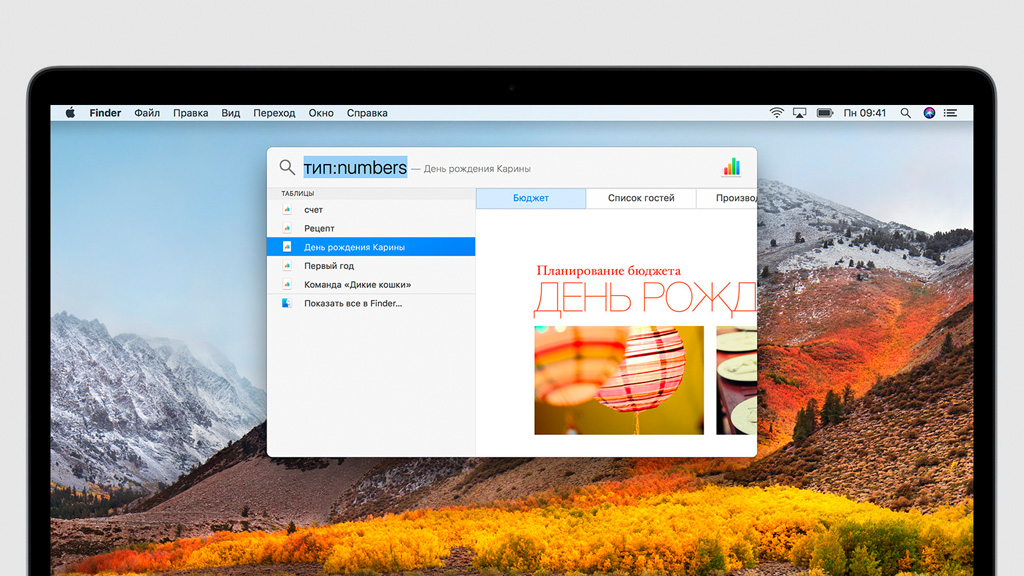This screenshot has width=1024, height=576.
Task: Open Notification Center from the menu bar
Action: click(x=951, y=113)
